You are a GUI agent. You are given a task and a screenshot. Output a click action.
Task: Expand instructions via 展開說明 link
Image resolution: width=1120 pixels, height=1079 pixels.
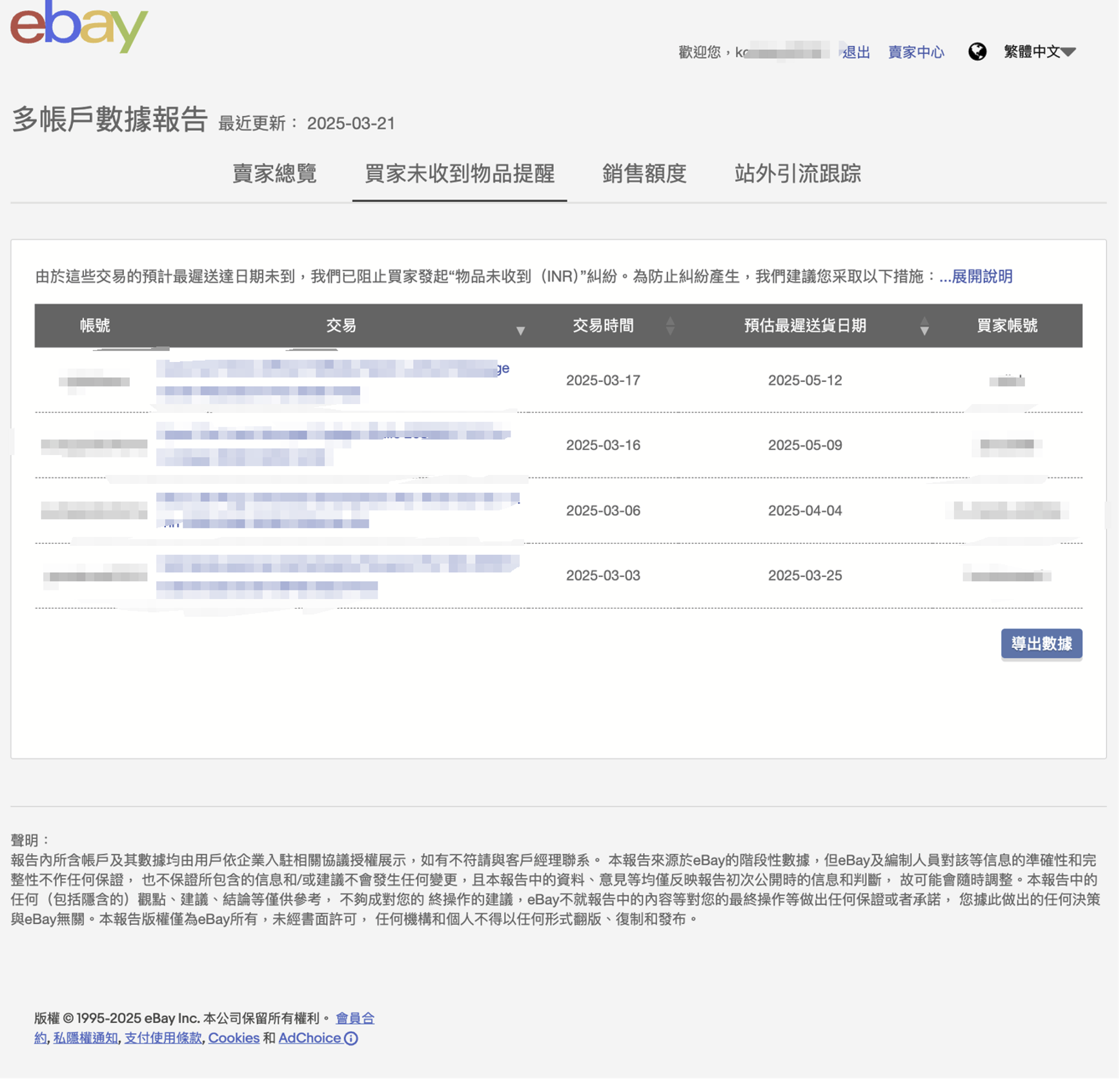[x=976, y=277]
